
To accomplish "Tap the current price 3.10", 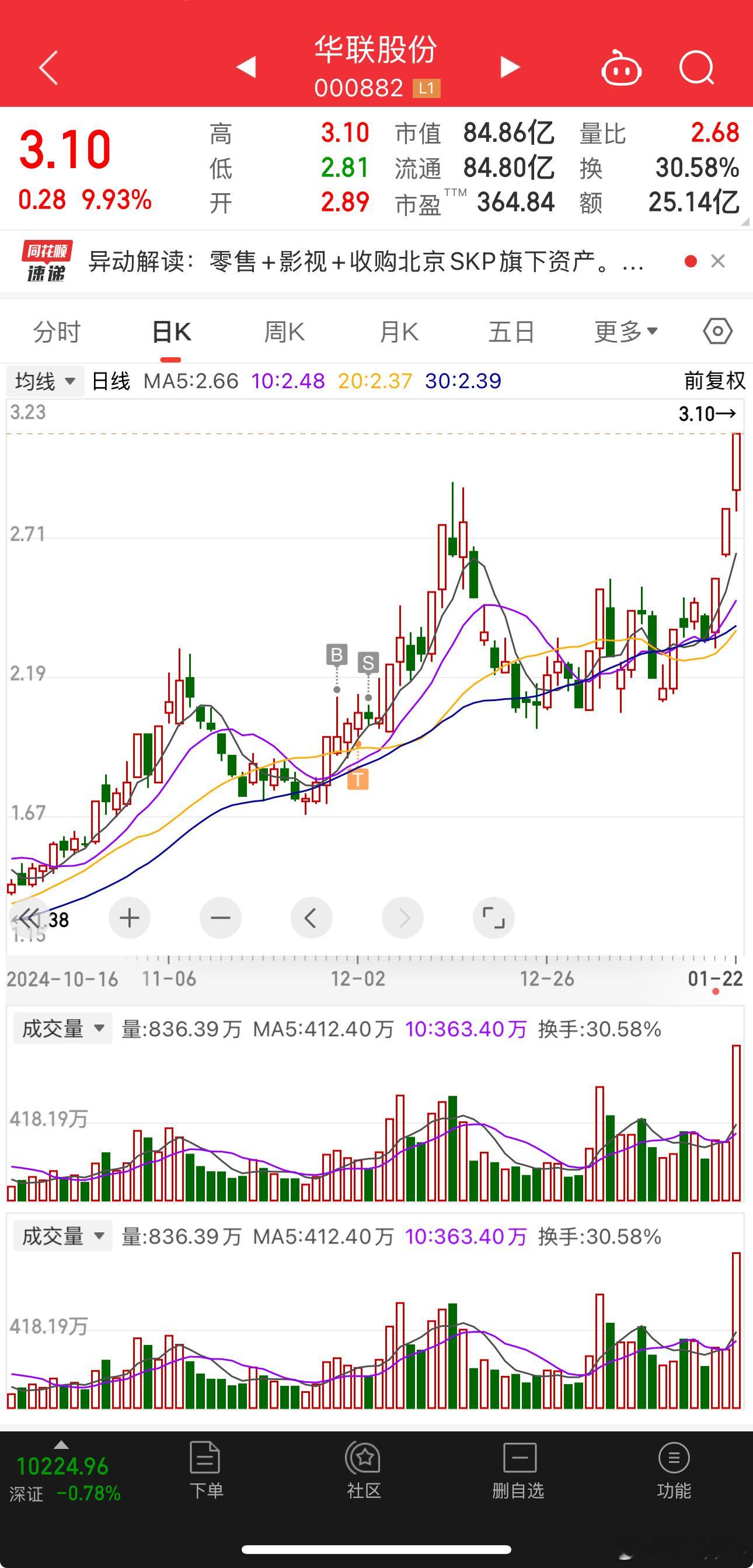I will click(65, 149).
